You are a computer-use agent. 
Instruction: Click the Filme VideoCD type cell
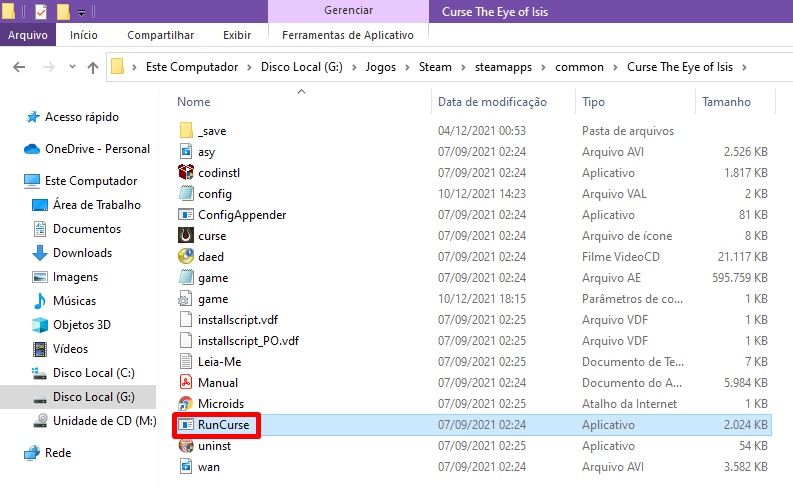[x=621, y=256]
